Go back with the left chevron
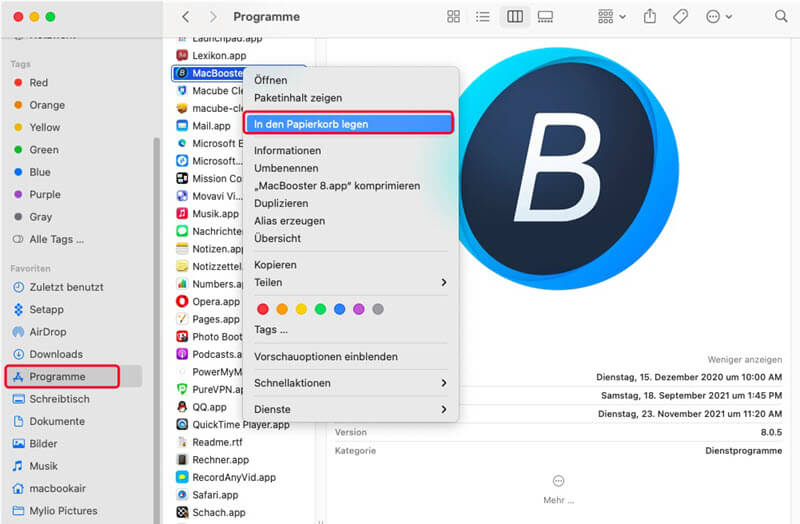Screen dimensions: 800x524 click(x=186, y=17)
